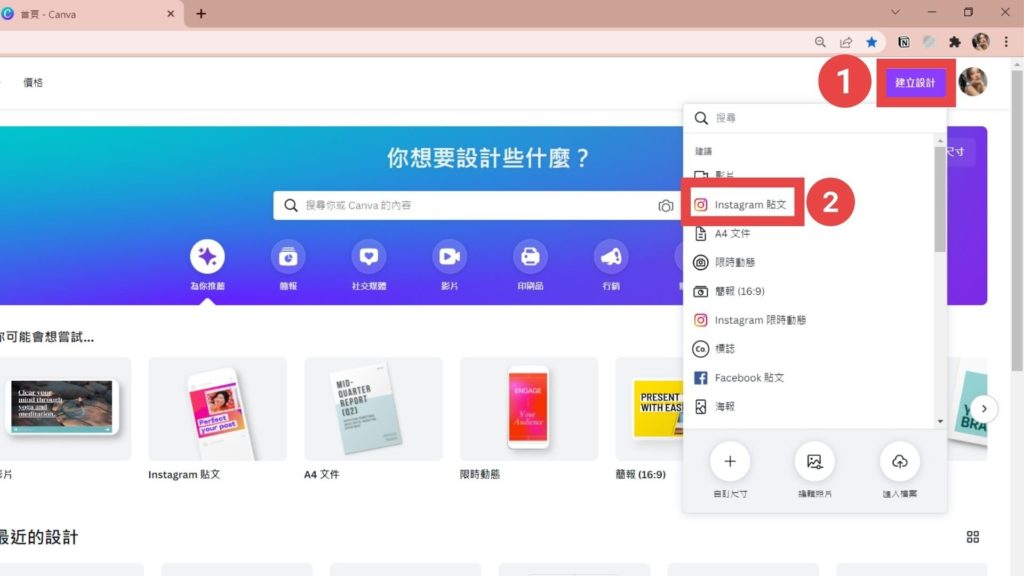
Task: Click the page vertical scrollbar
Action: pos(1017,219)
